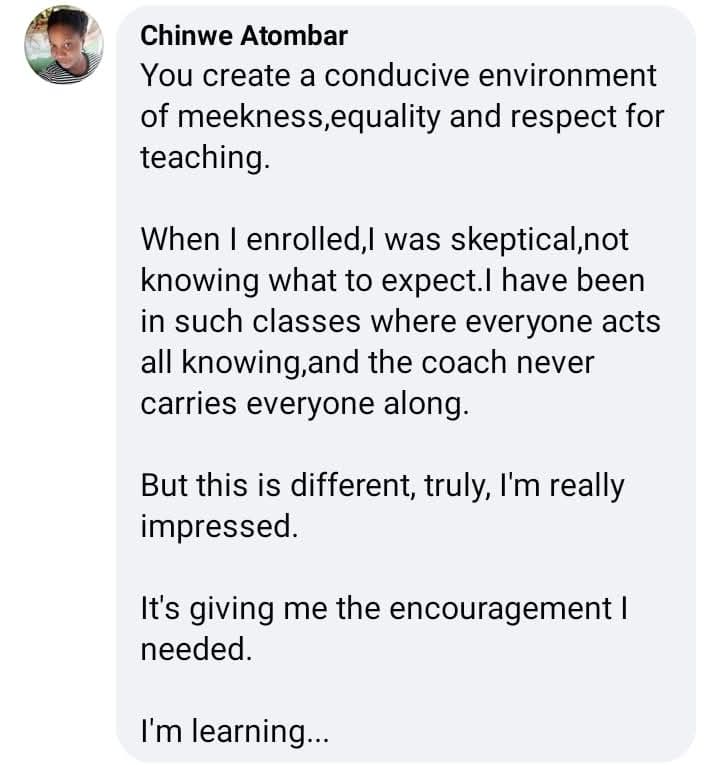Click the word "teaching." in the comment

coord(205,159)
